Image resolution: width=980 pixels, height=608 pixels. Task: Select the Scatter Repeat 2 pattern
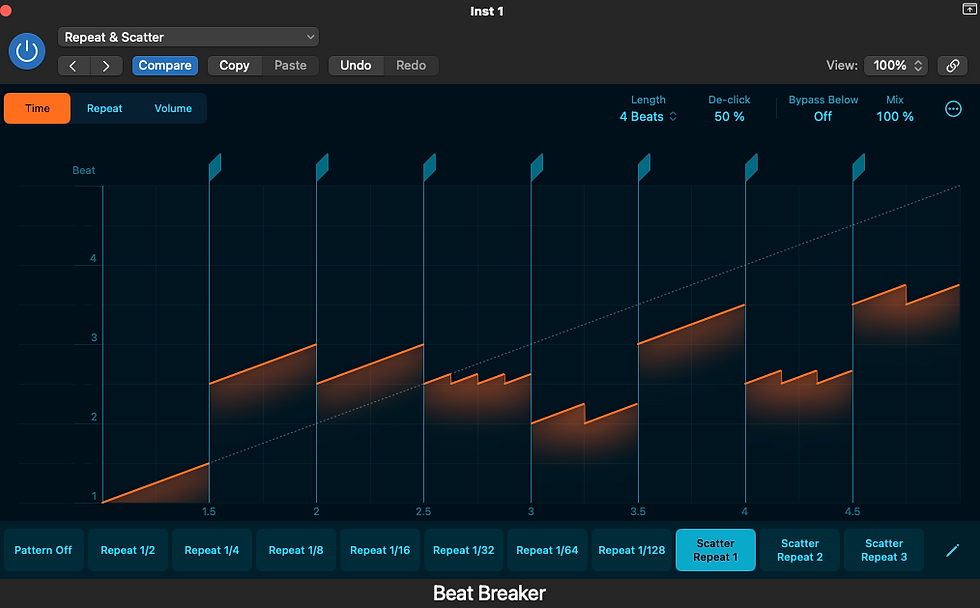pos(800,550)
